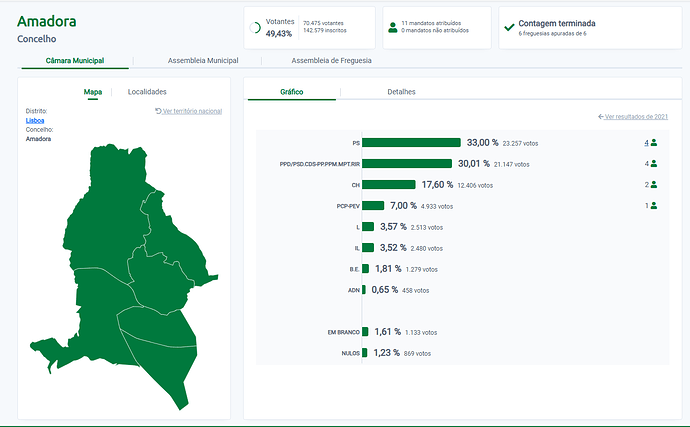This screenshot has height=427, width=690.
Task: Click the Contagem terminada checkmark icon
Action: click(x=509, y=27)
